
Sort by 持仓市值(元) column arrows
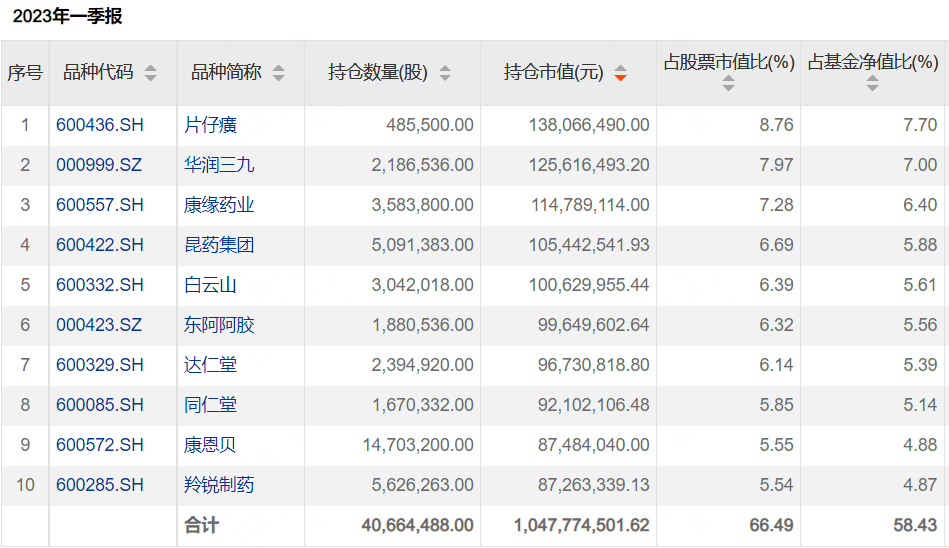(x=620, y=73)
